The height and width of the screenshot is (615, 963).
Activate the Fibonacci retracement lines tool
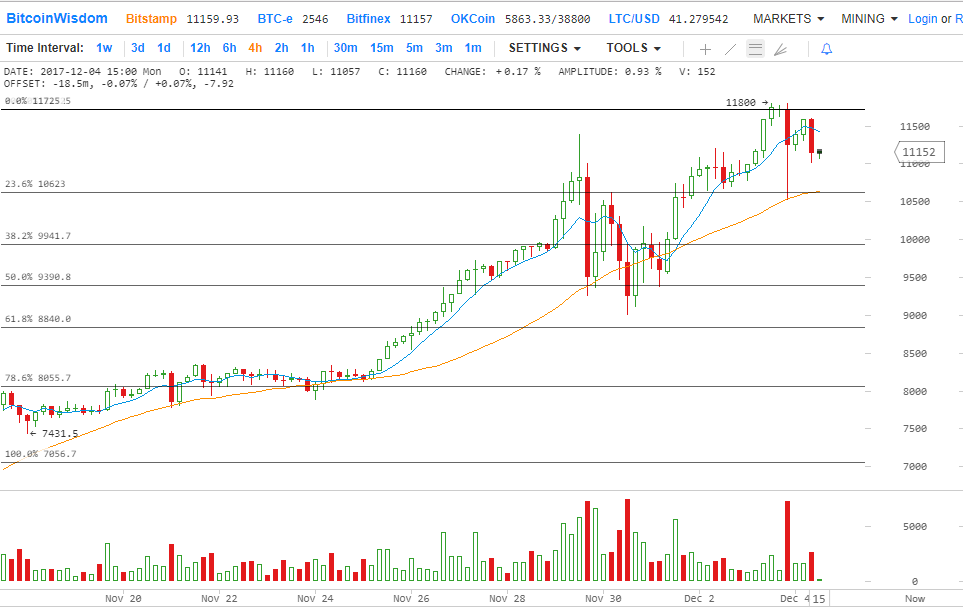click(x=755, y=48)
